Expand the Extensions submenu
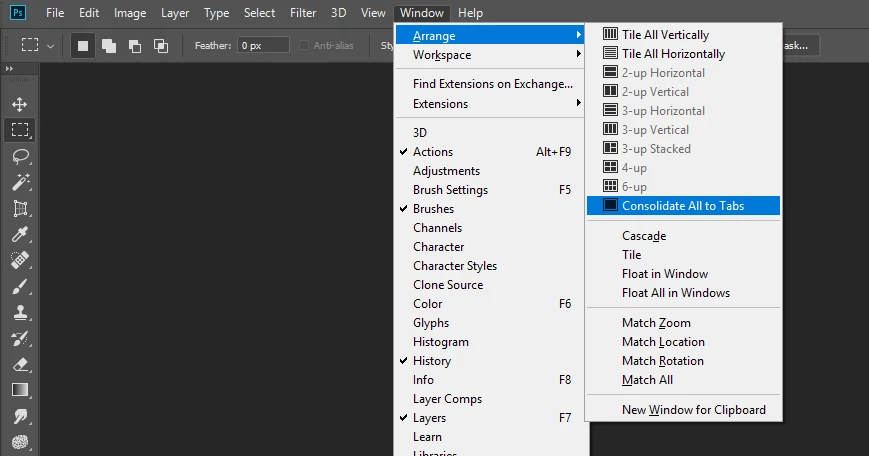 [490, 104]
